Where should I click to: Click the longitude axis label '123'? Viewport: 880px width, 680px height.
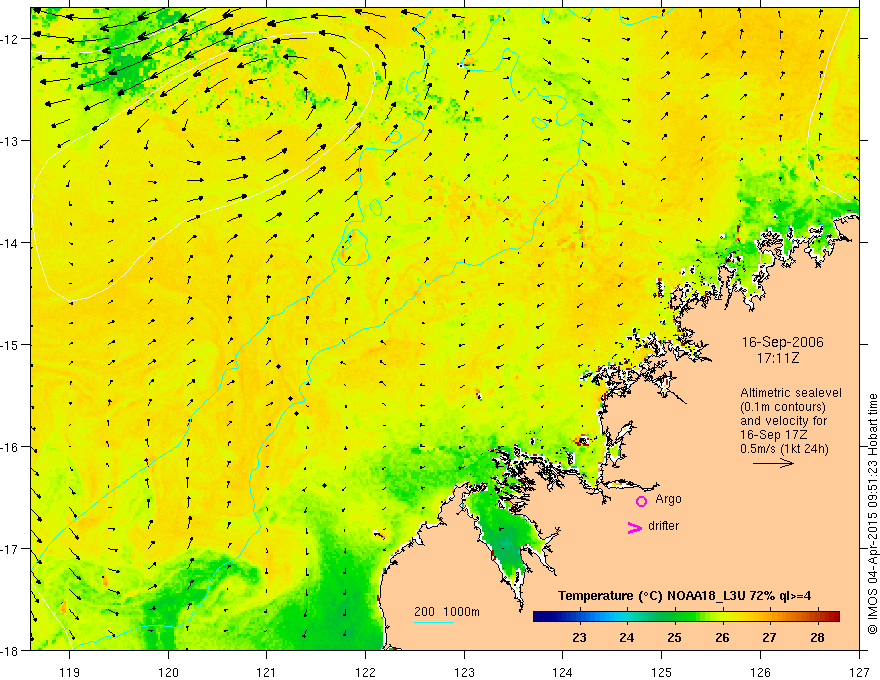click(464, 672)
